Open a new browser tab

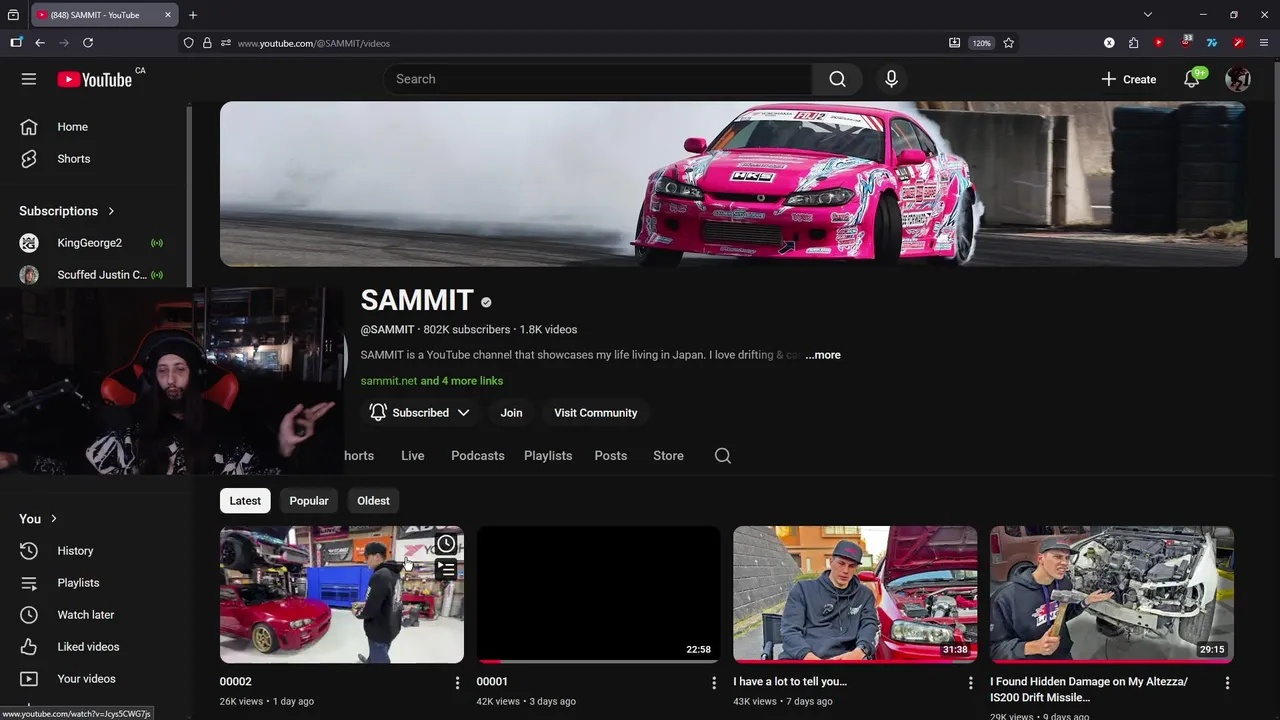(x=193, y=15)
